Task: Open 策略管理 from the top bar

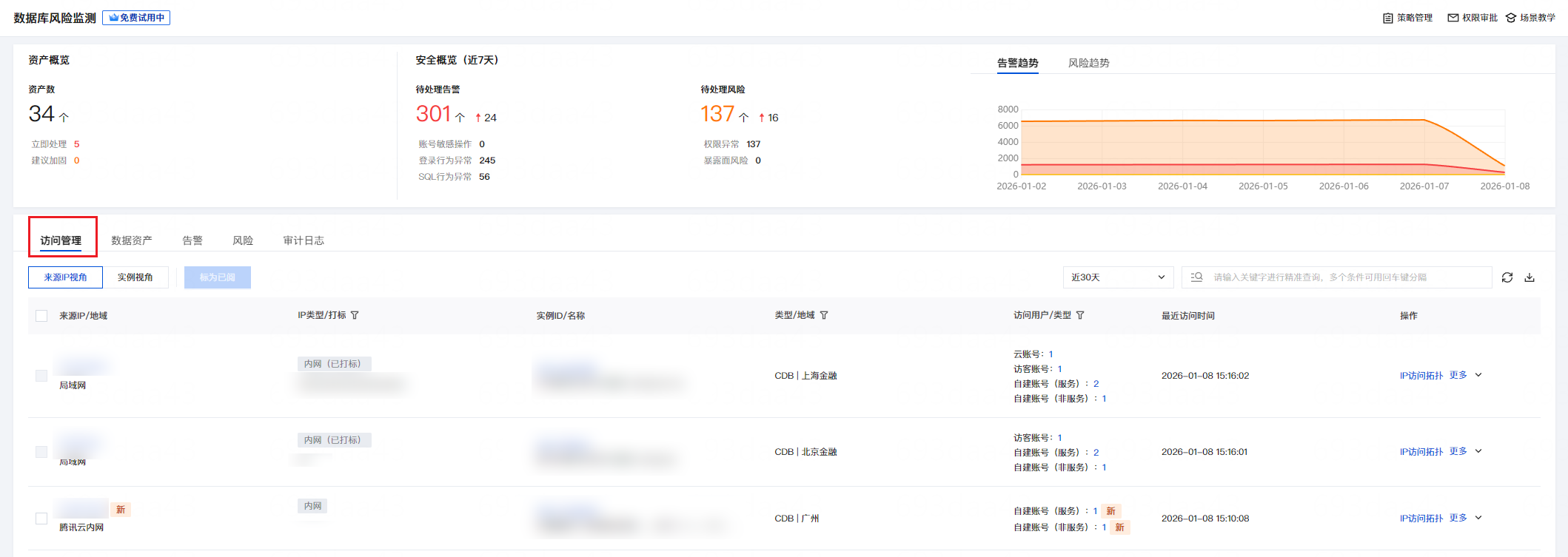Action: click(x=1407, y=18)
